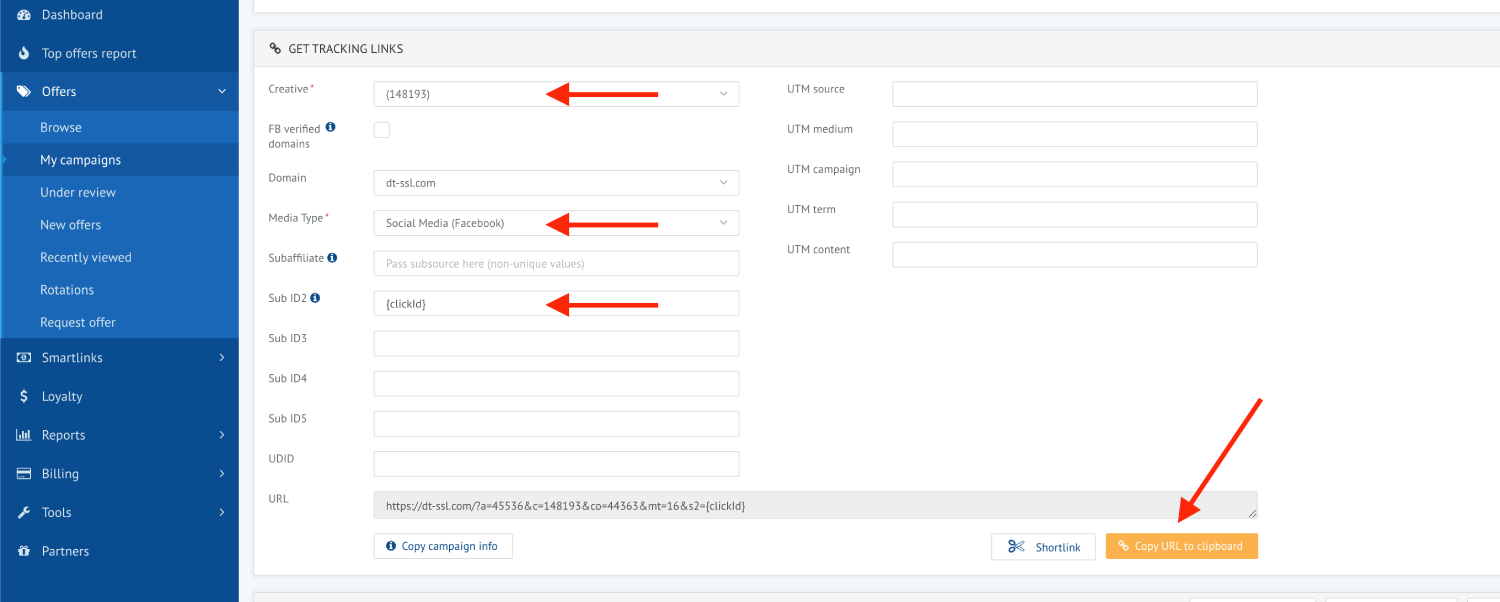Tick the FB verified domains checkbox
This screenshot has width=1500, height=602.
[382, 130]
